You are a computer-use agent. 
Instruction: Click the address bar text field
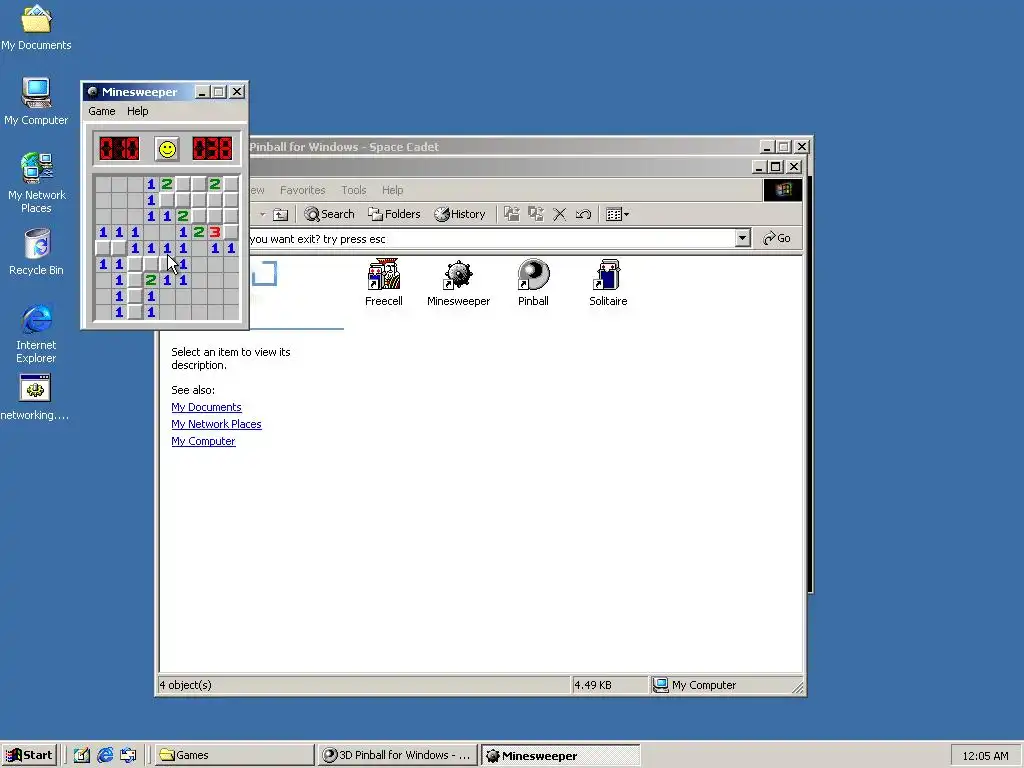(491, 239)
